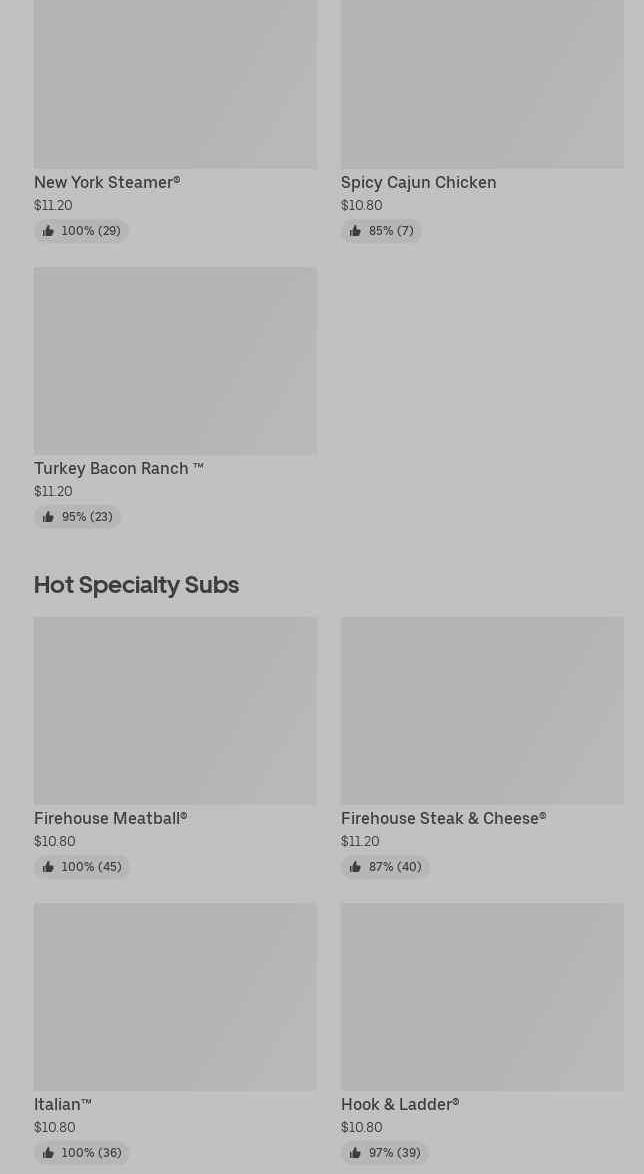Viewport: 644px width, 1174px height.
Task: Open the Italian sub photo
Action: 175,996
